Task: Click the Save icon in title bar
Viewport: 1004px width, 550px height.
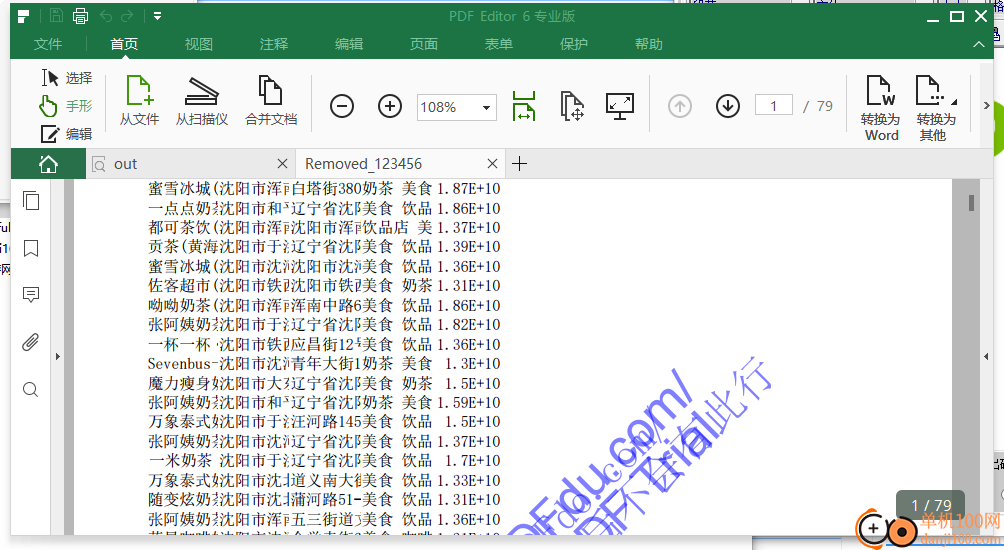Action: 56,16
